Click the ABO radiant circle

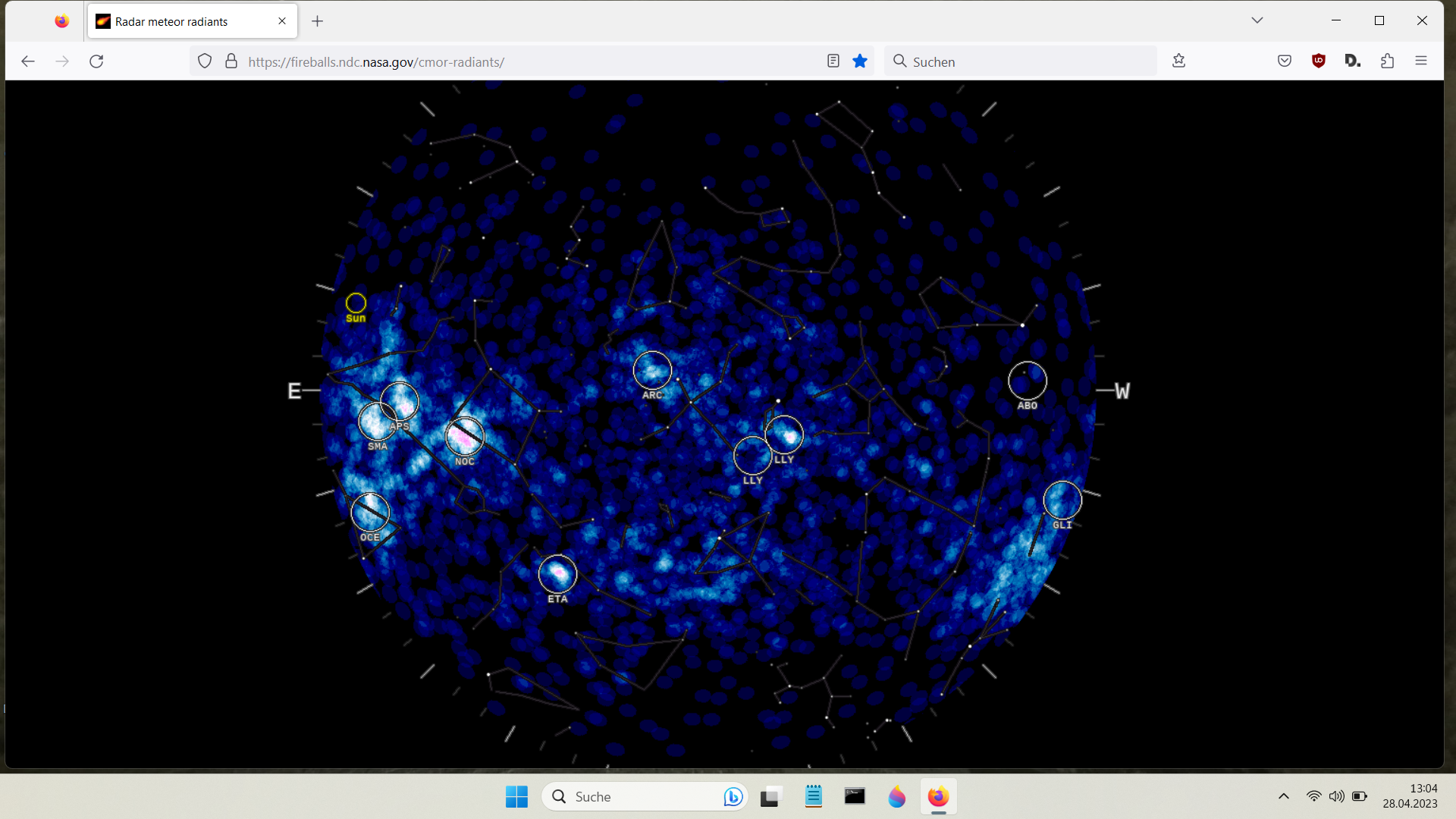[x=1028, y=381]
